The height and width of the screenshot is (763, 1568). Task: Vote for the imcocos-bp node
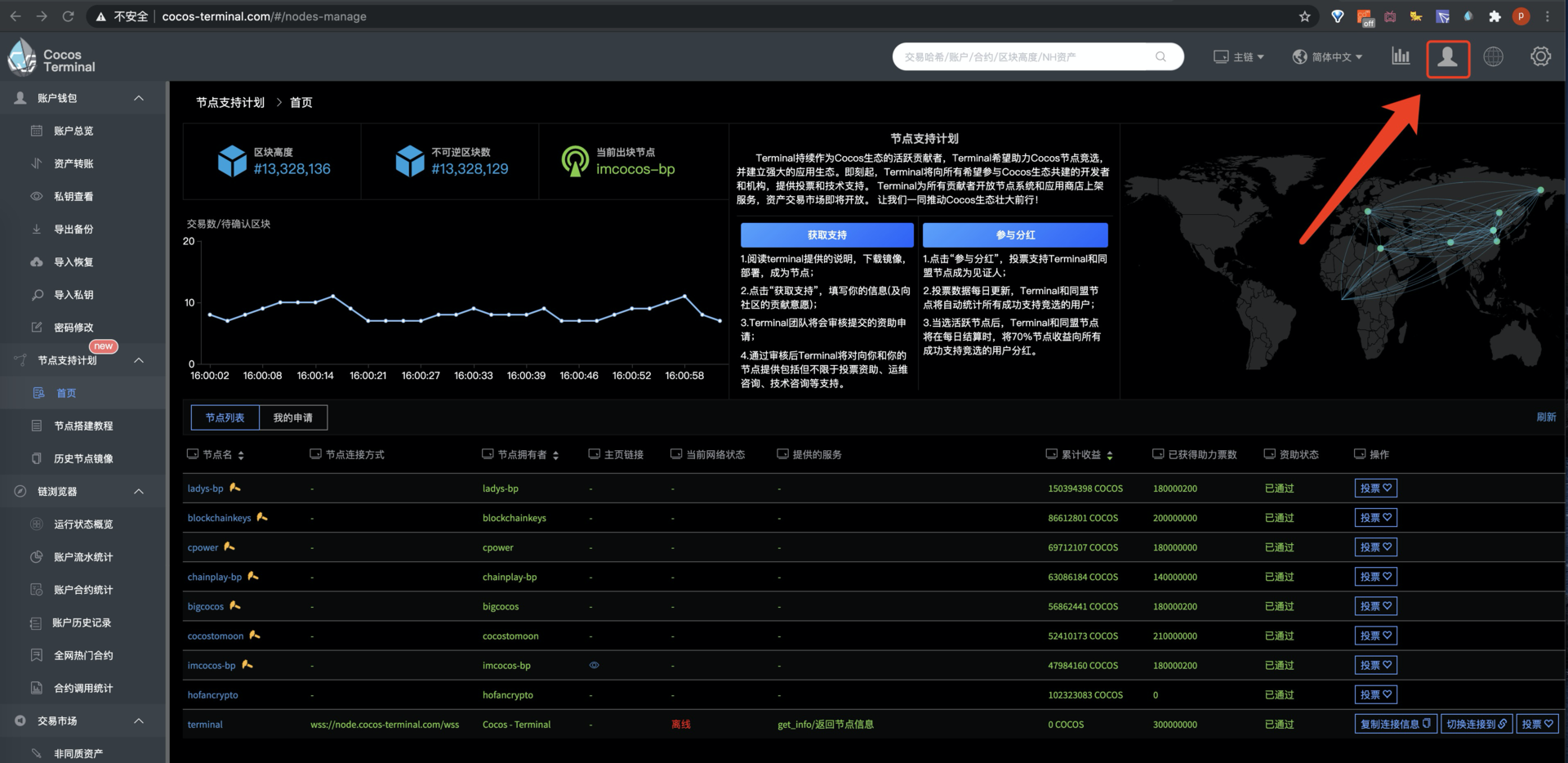(x=1375, y=665)
